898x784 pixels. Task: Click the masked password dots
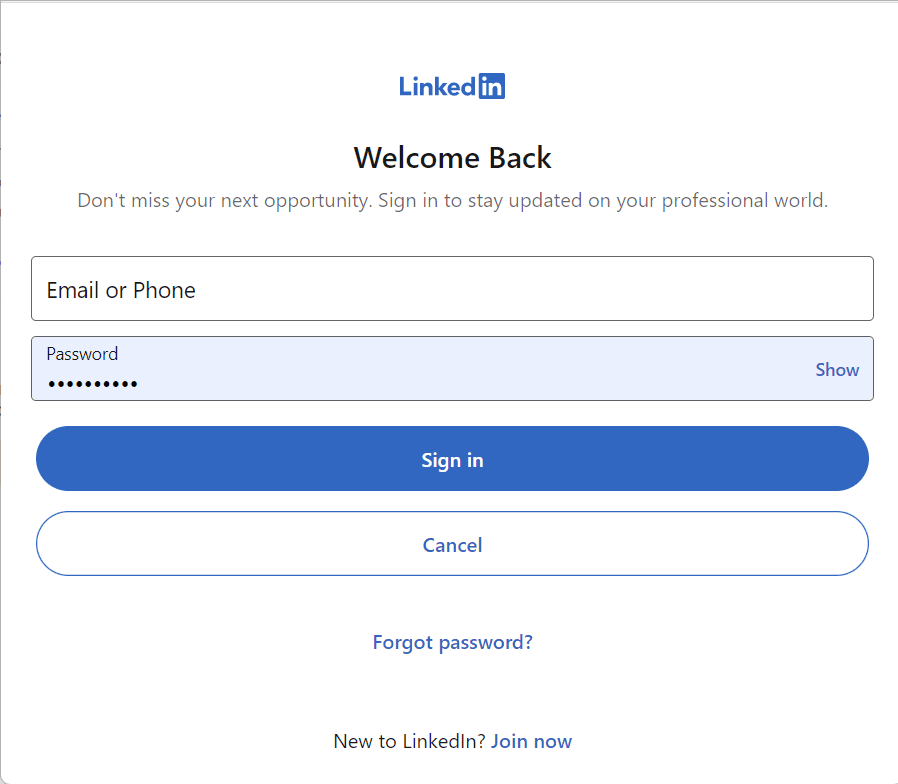(92, 383)
